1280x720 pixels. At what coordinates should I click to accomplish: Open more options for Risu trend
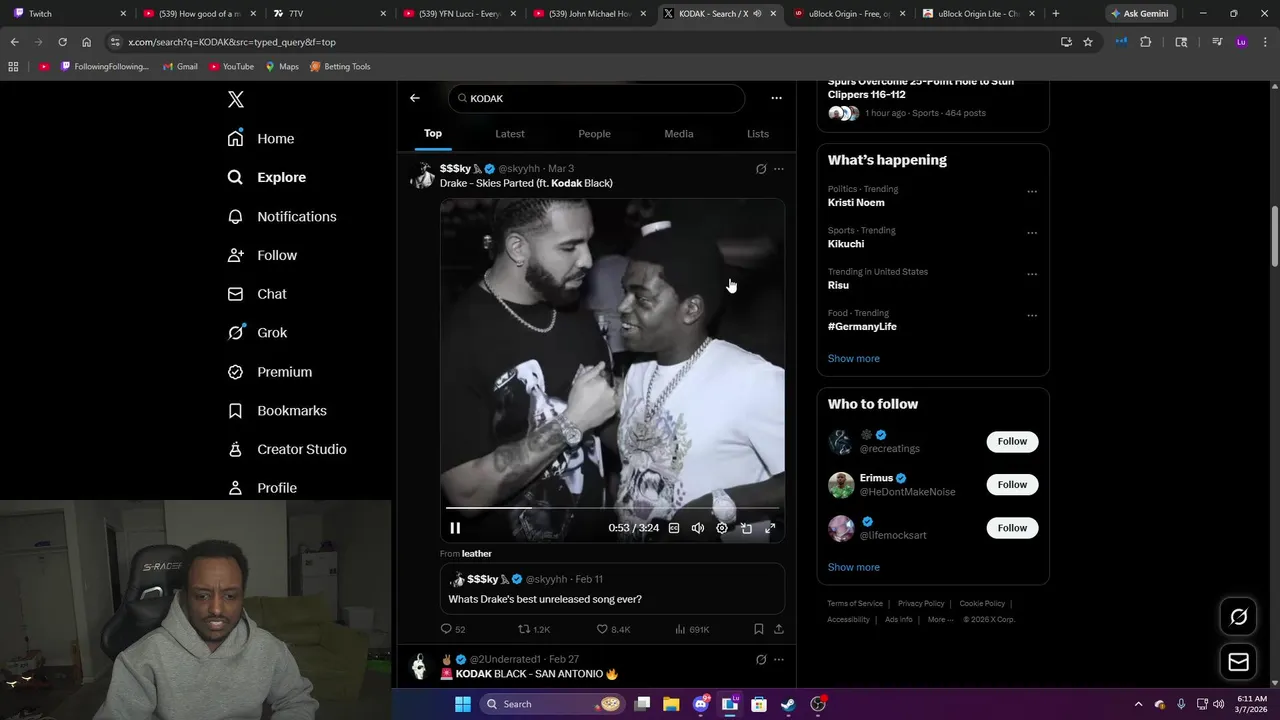pos(1032,274)
